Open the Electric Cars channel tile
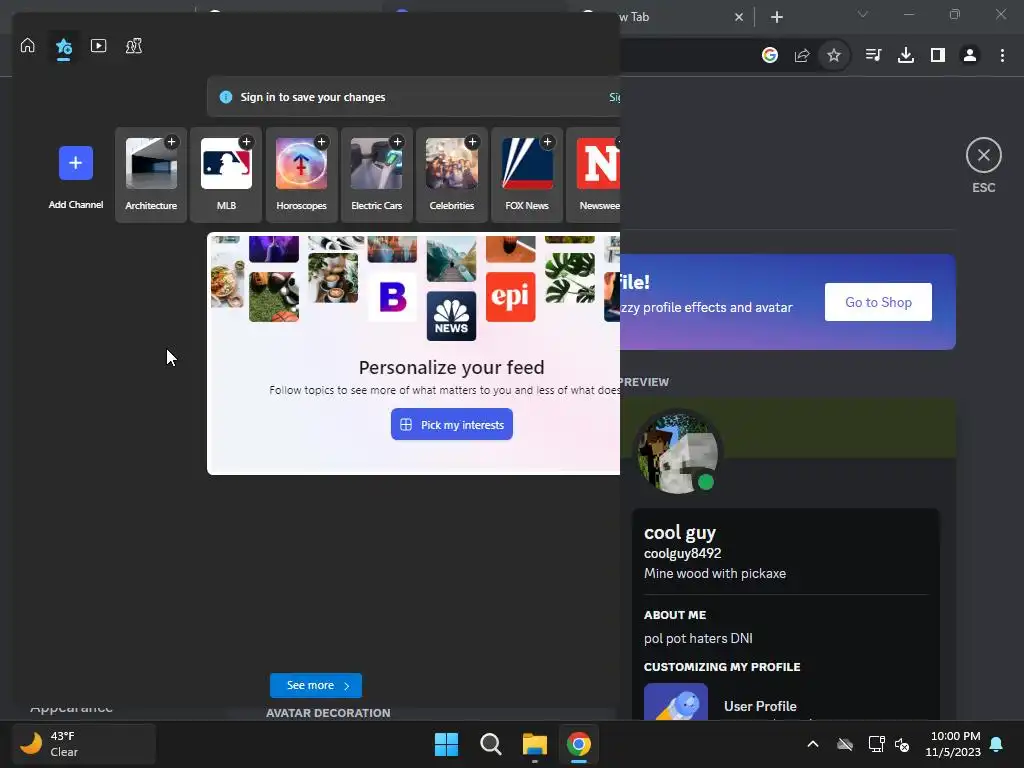This screenshot has width=1024, height=768. click(x=376, y=175)
